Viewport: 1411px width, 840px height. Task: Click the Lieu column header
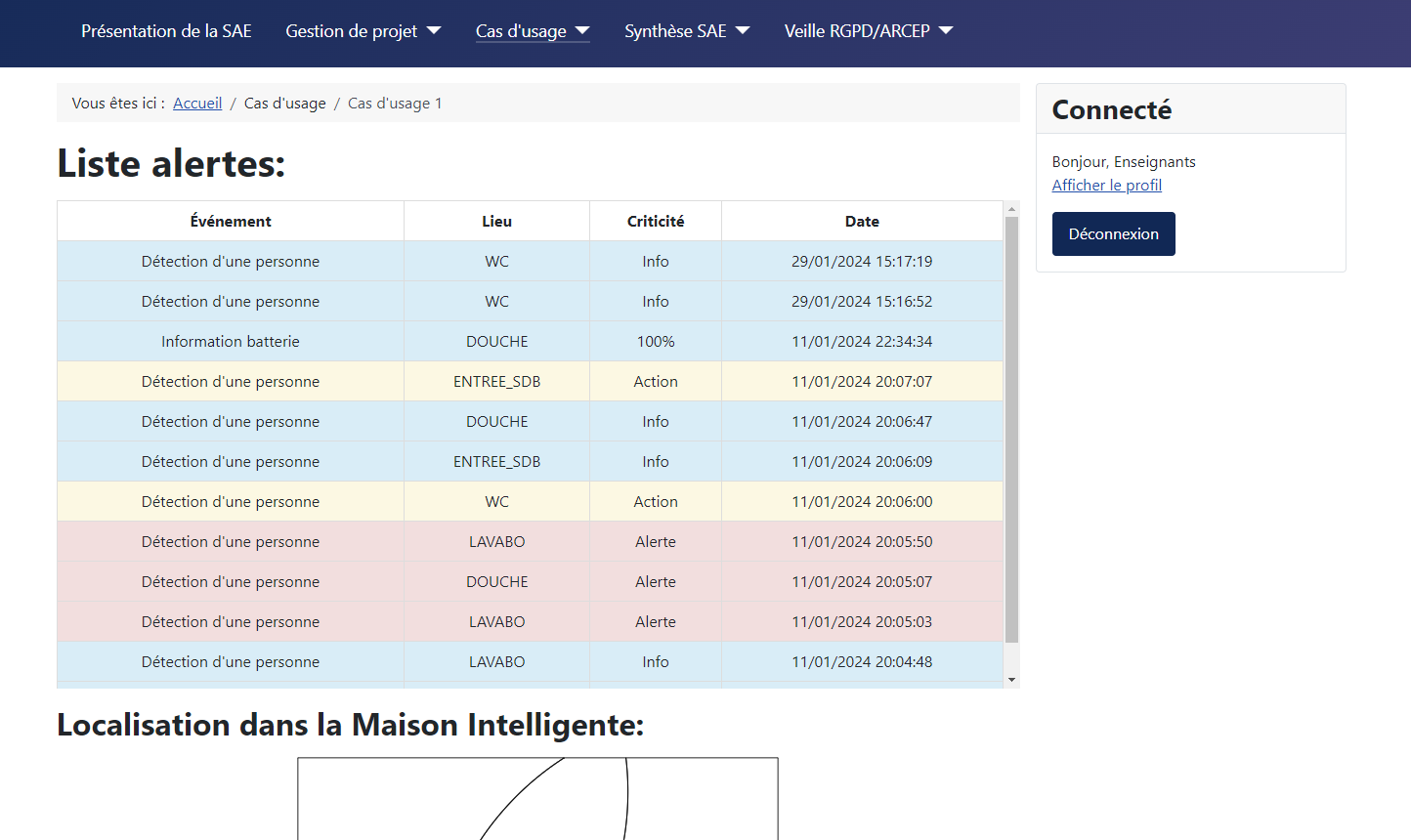point(496,221)
